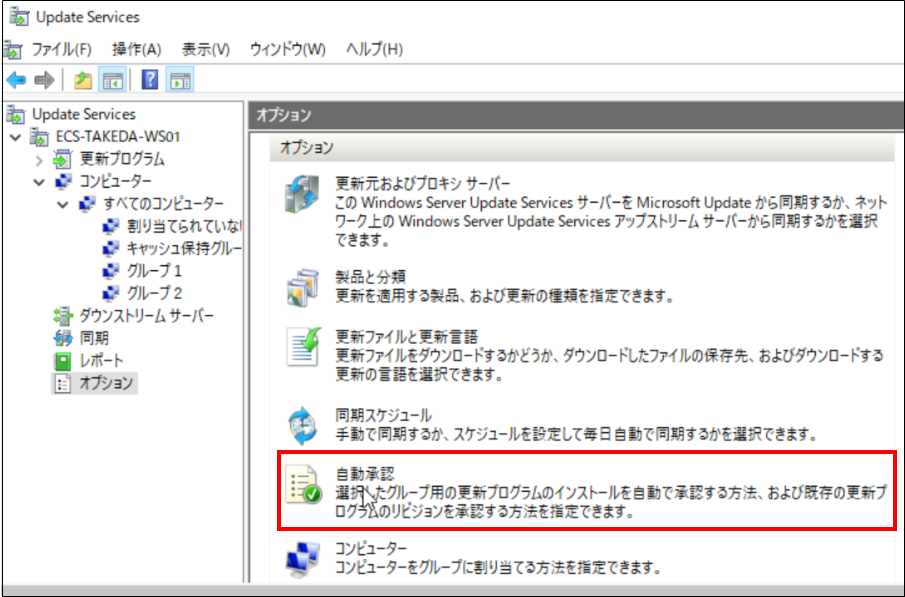The height and width of the screenshot is (597, 905).
Task: Select 同期 in the tree
Action: point(94,338)
